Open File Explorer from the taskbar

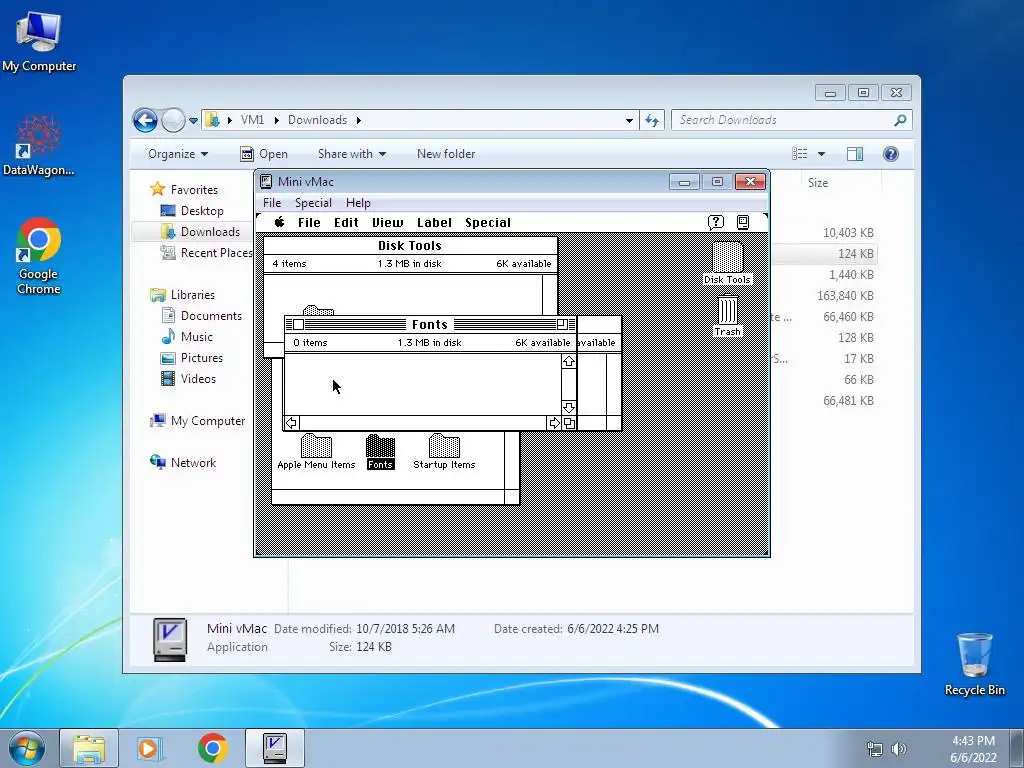coord(89,748)
